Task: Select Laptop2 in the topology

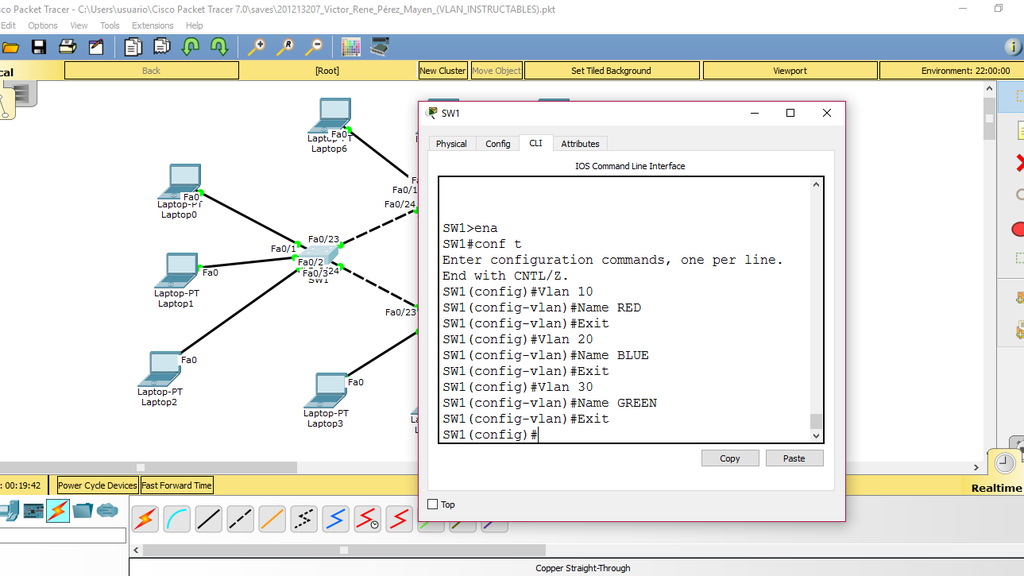Action: click(161, 369)
